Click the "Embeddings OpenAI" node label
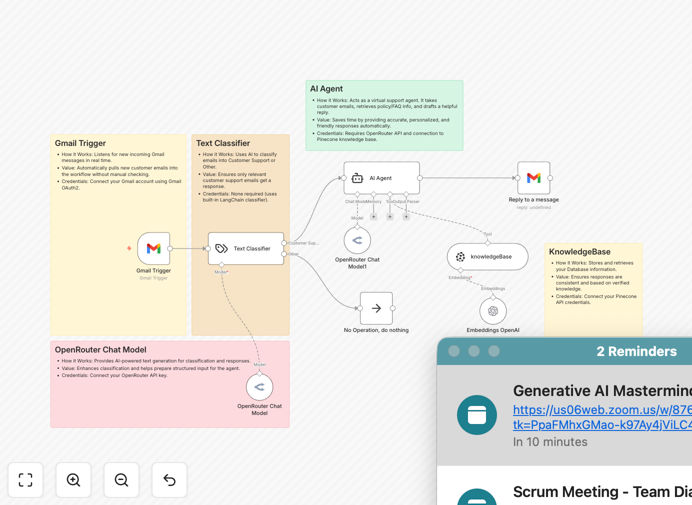Screen dimensions: 692x505 point(493,330)
